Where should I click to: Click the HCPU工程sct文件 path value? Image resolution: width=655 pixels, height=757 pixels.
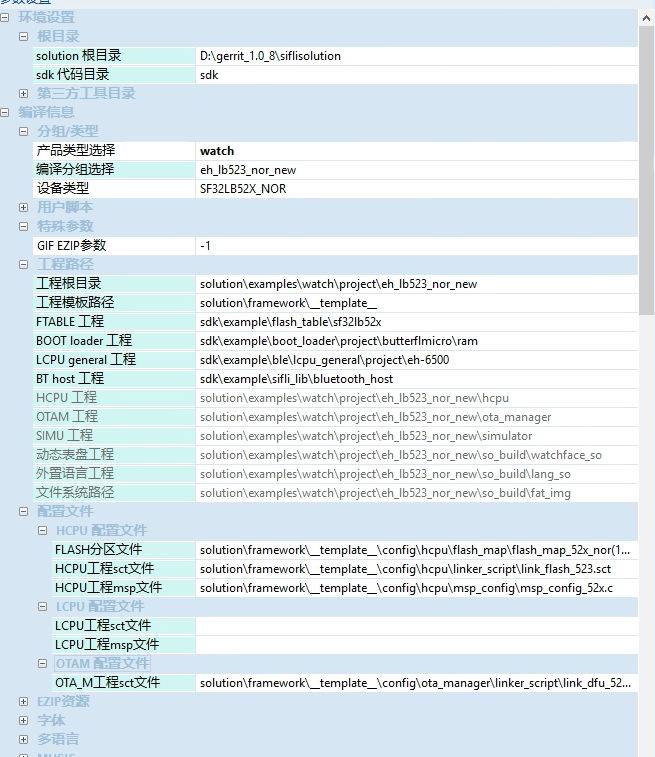(x=417, y=569)
